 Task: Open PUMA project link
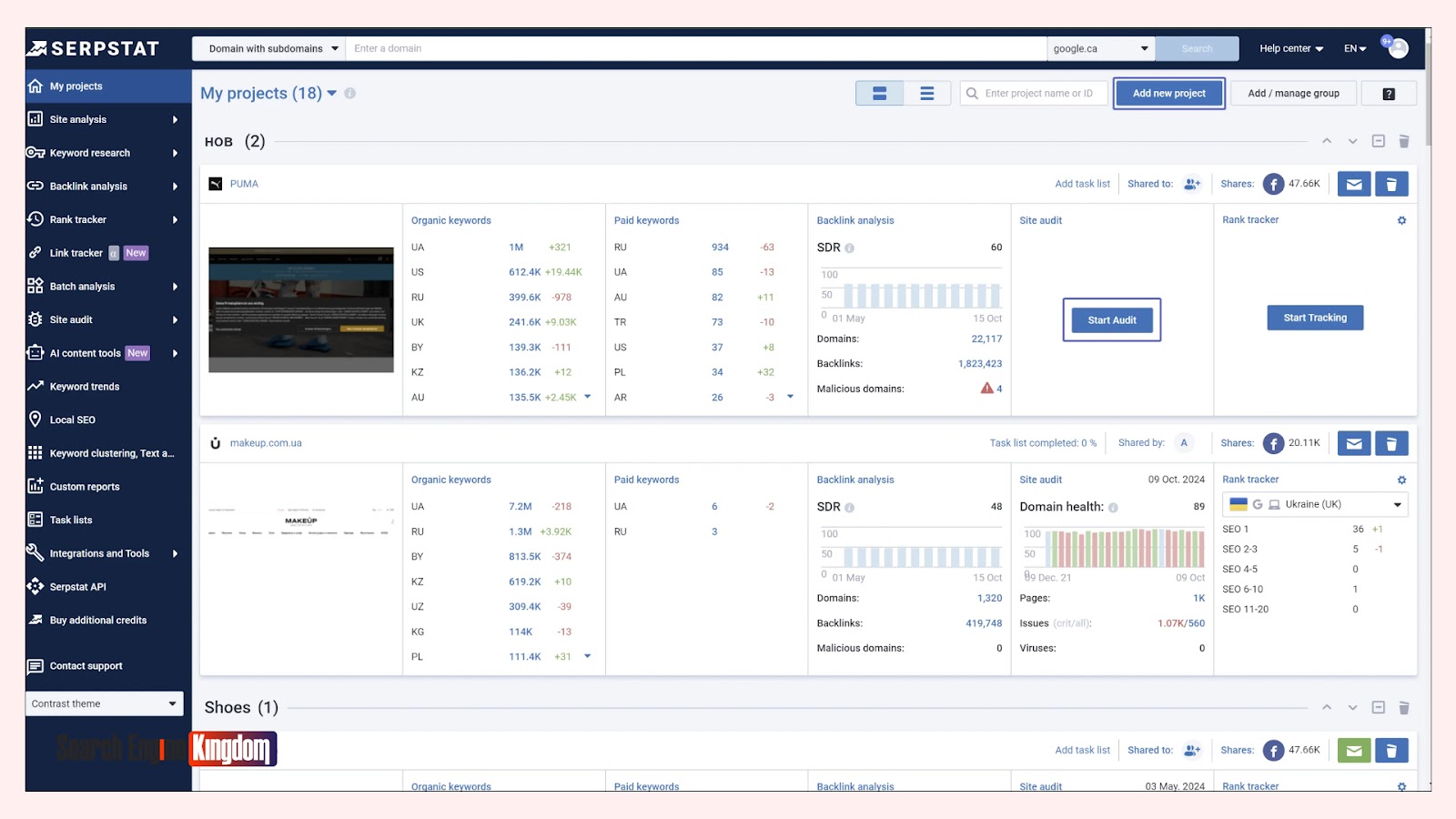click(x=244, y=184)
